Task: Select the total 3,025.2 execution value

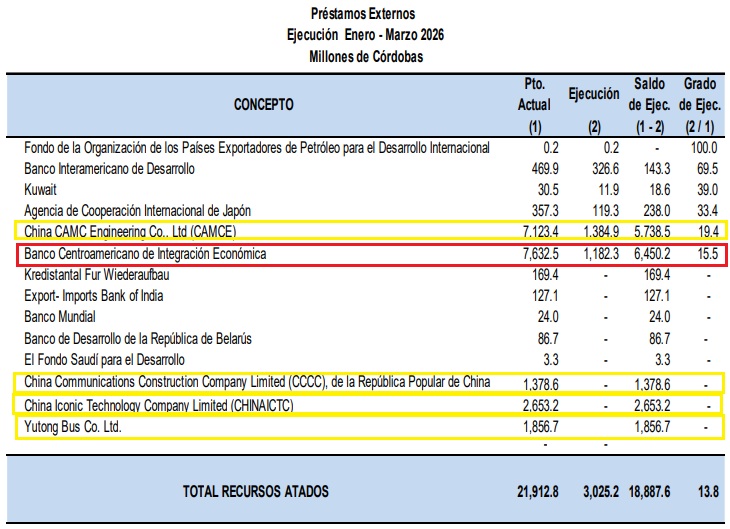Action: point(601,492)
